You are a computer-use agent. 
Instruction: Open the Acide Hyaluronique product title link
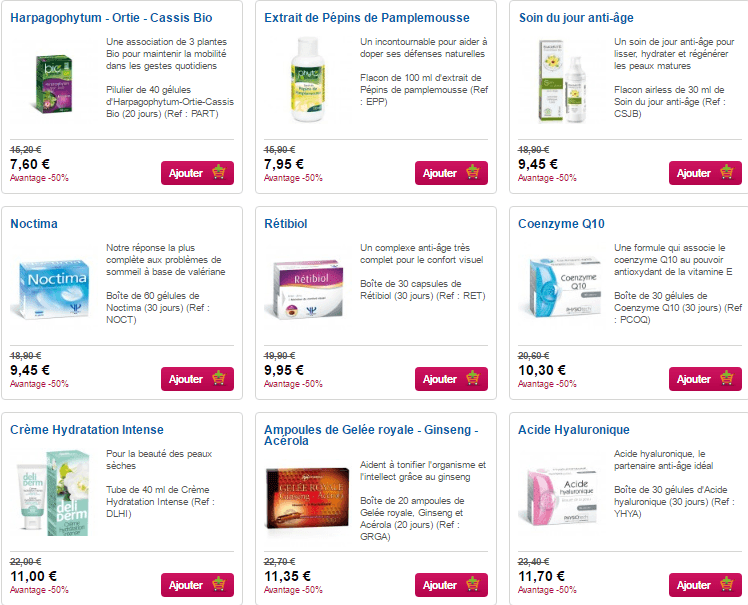(x=574, y=430)
